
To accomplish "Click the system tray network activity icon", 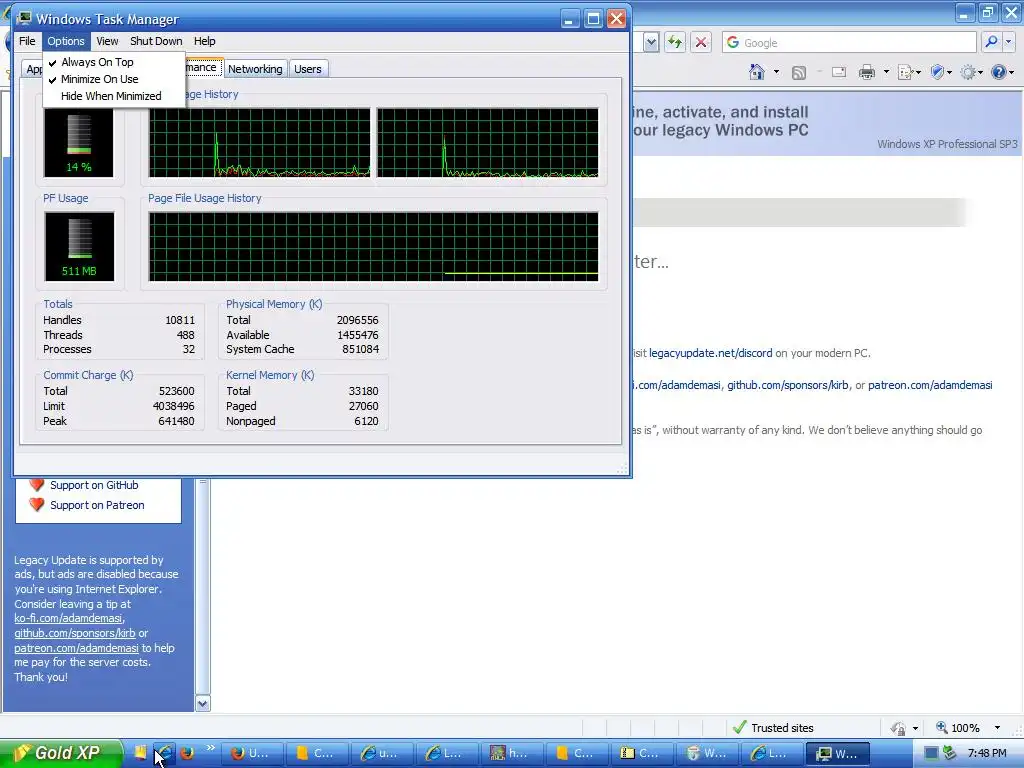I will click(949, 753).
